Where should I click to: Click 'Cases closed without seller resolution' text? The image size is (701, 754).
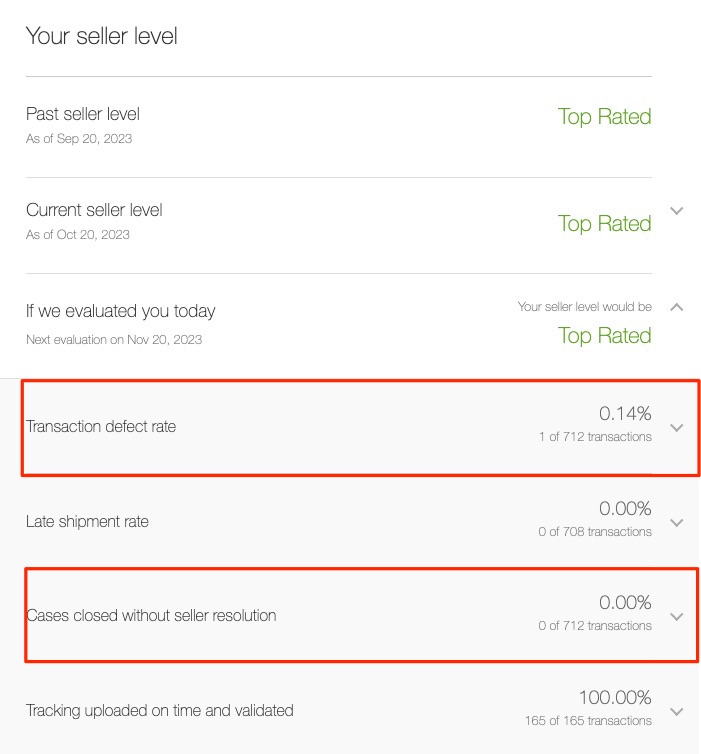tap(151, 616)
